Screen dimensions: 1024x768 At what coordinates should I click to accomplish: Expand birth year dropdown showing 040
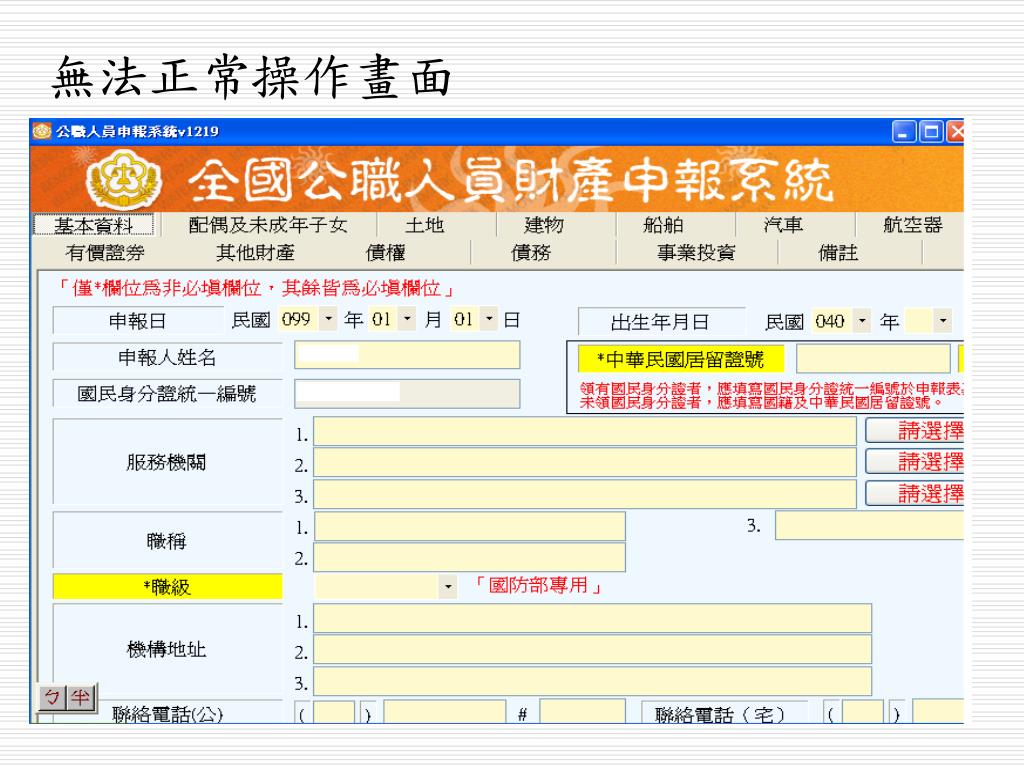coord(862,321)
